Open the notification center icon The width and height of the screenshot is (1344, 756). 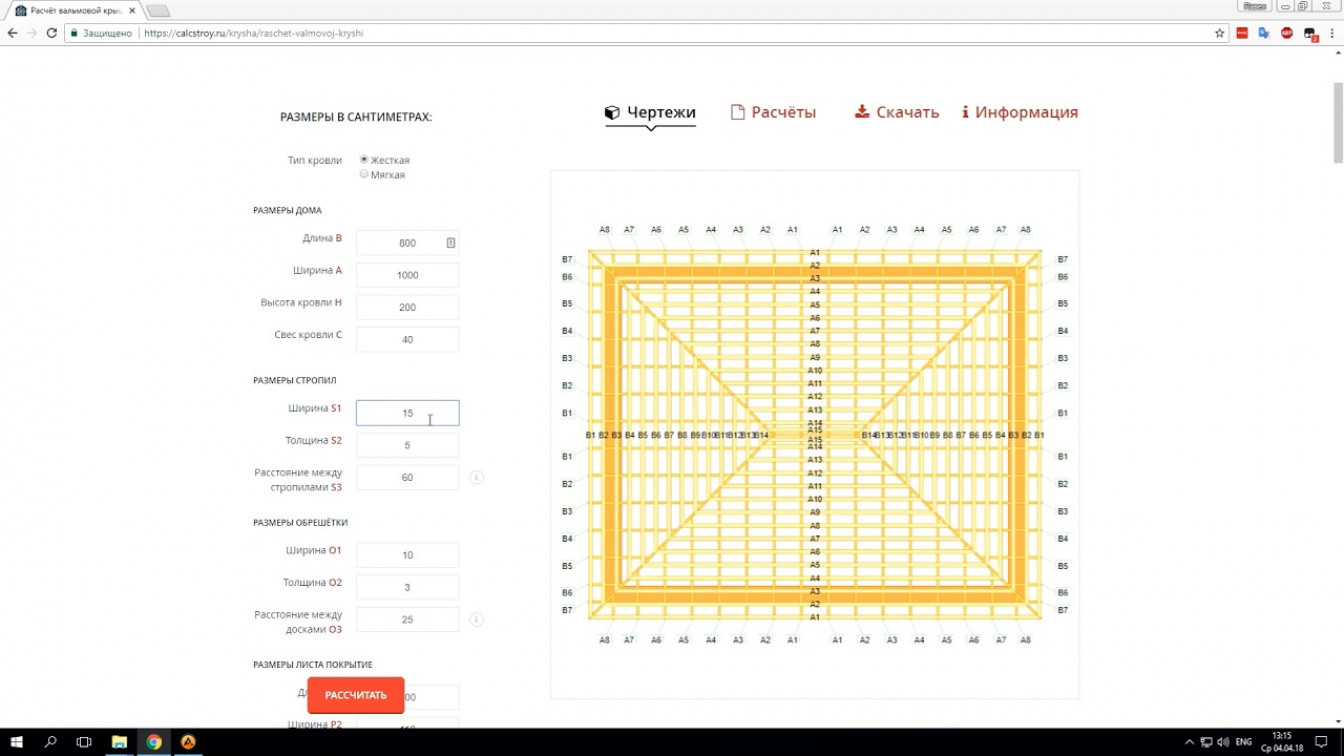(x=1321, y=742)
